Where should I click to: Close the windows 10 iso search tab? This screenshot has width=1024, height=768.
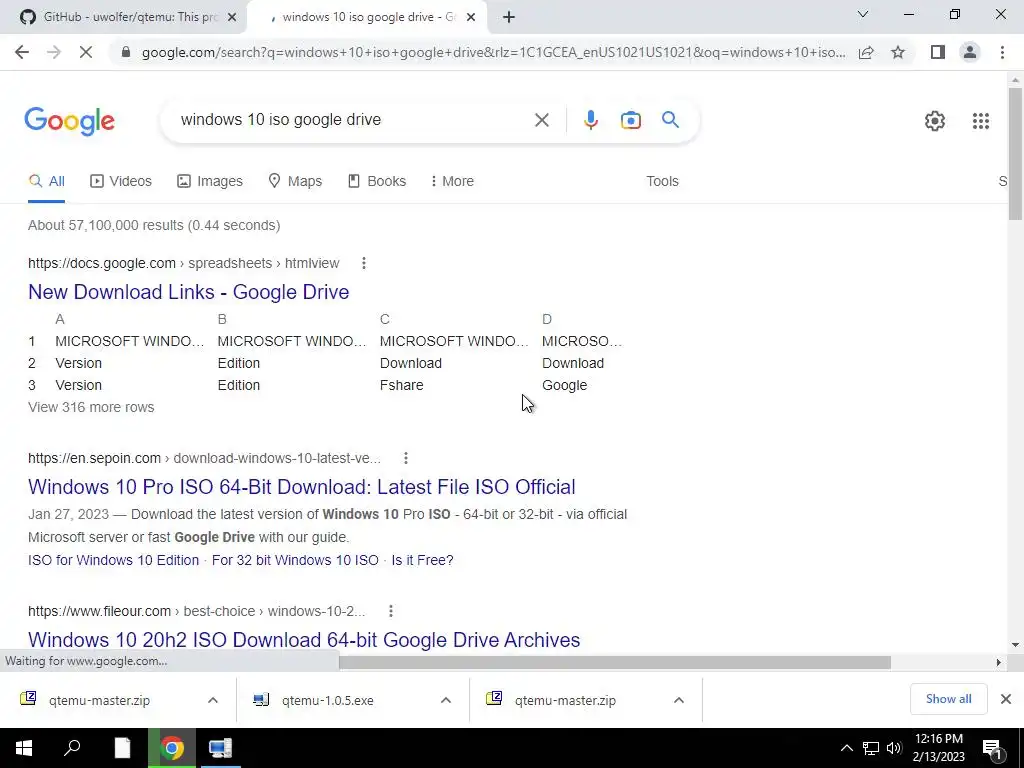point(471,18)
